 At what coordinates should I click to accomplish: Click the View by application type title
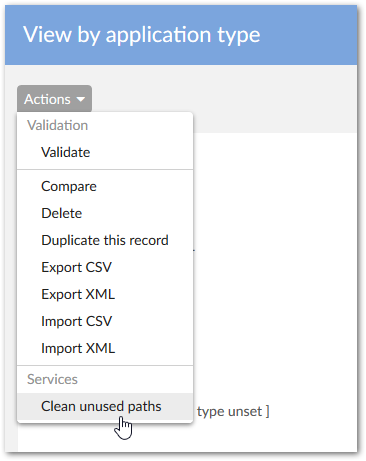pos(142,35)
